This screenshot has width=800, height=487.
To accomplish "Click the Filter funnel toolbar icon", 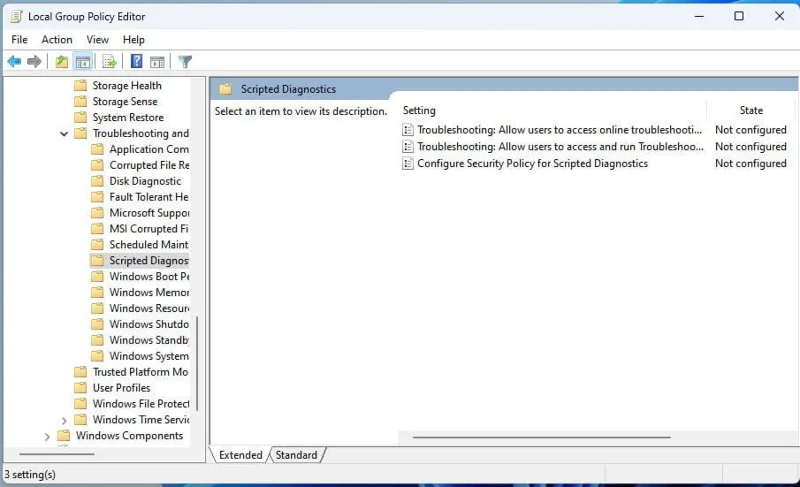I will click(185, 62).
